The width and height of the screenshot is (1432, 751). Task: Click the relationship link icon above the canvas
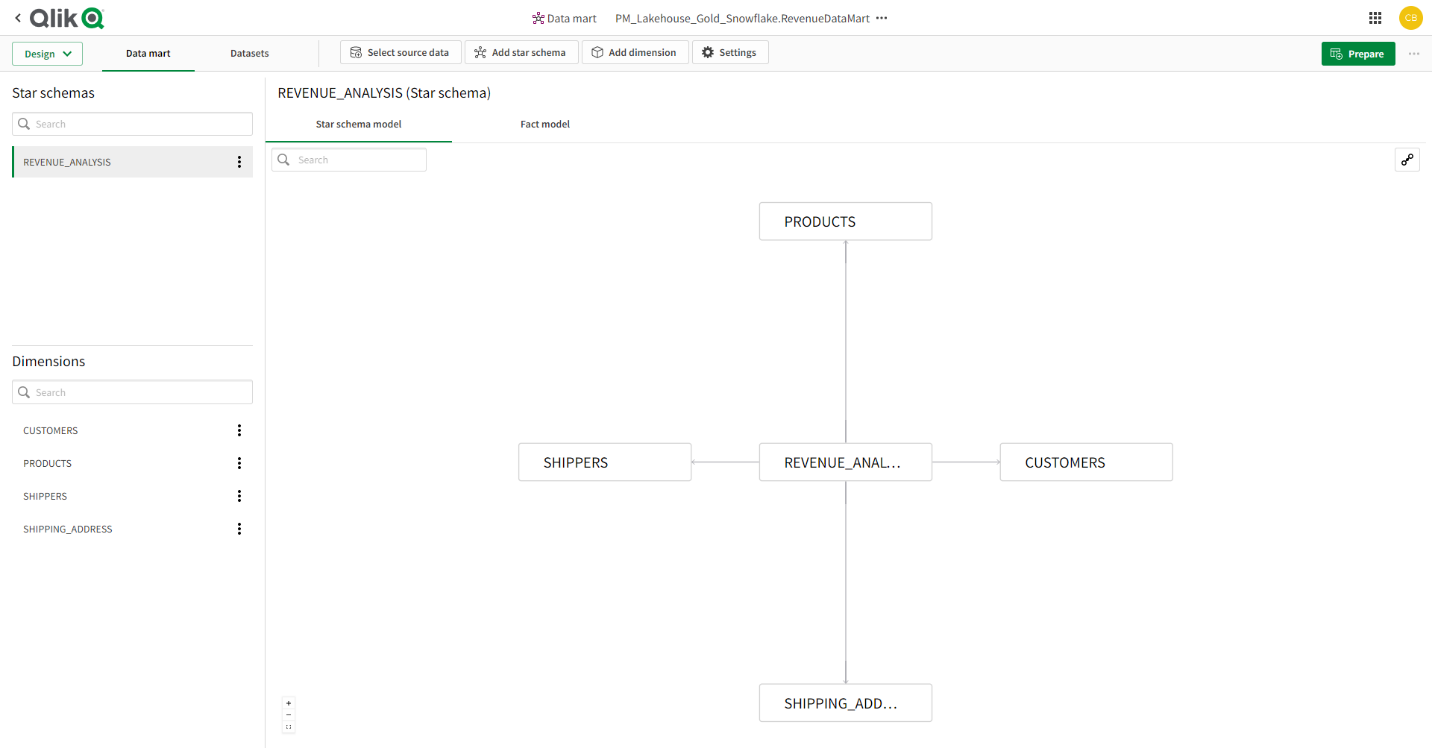point(1407,159)
